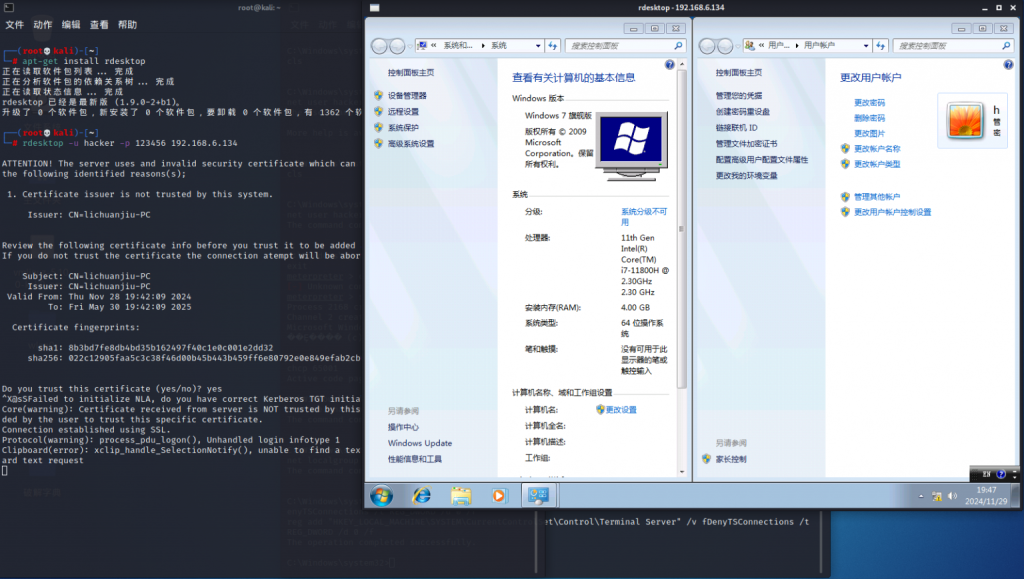Open 管理您的凭据 in User Accounts sidebar
Screen dimensions: 1024x579
tap(739, 95)
